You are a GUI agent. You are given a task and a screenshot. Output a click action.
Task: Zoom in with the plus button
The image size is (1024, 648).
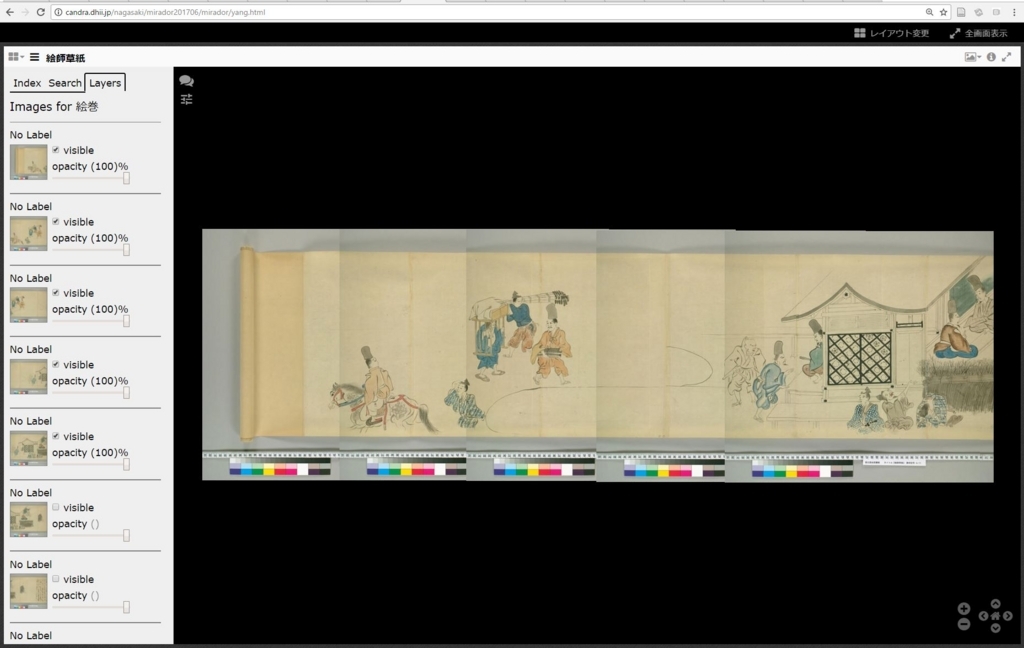pos(964,609)
